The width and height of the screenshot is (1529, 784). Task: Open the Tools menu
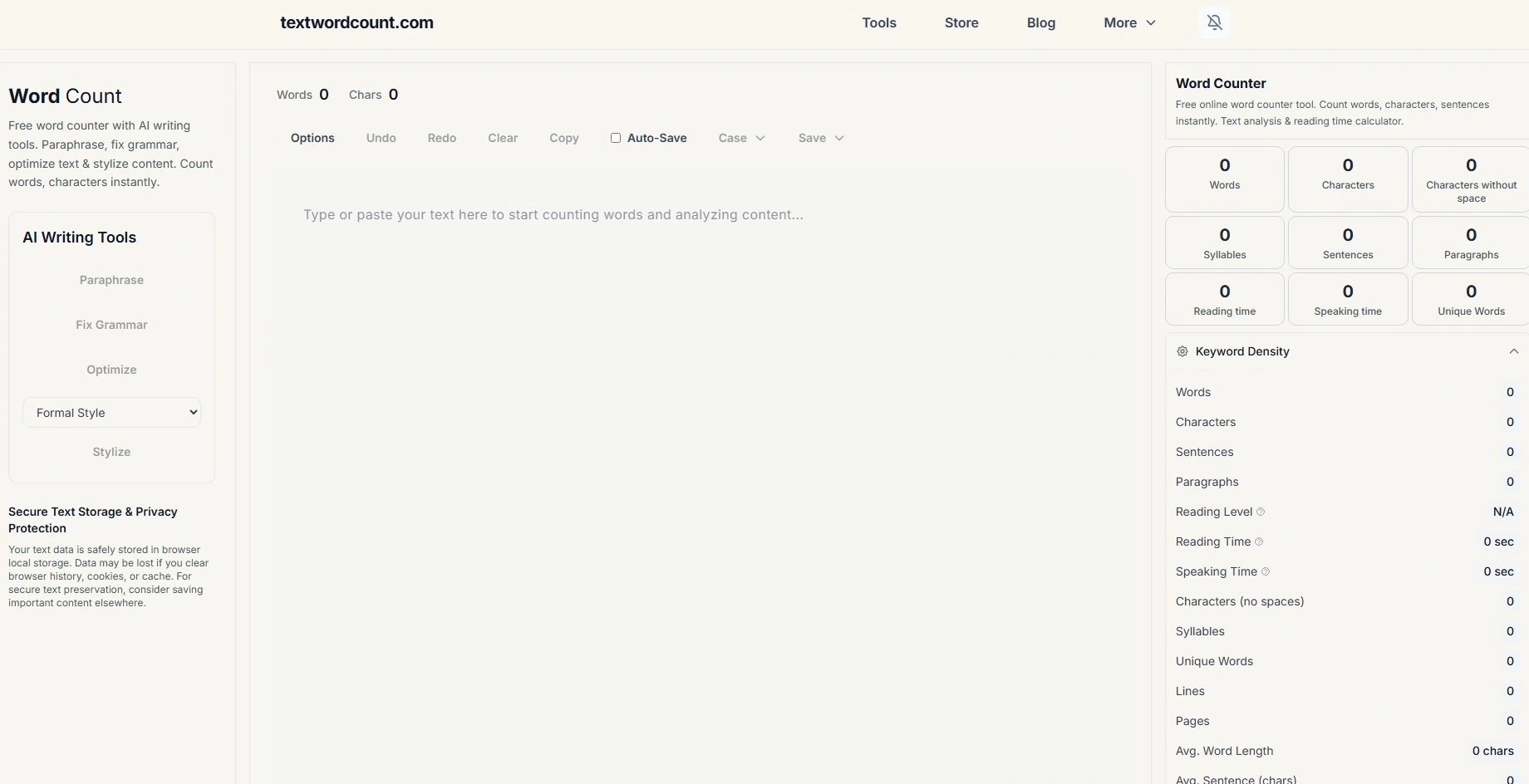pos(879,22)
